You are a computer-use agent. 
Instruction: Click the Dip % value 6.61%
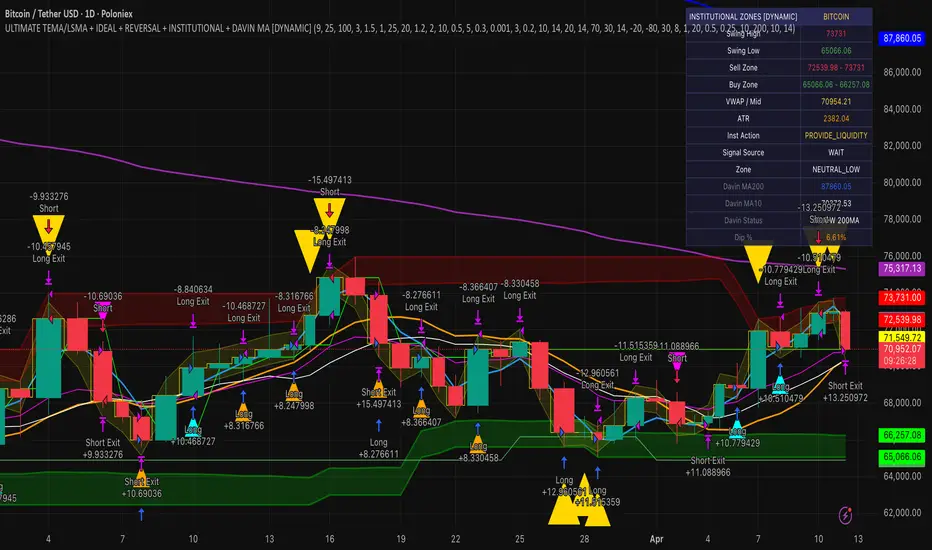click(x=836, y=237)
